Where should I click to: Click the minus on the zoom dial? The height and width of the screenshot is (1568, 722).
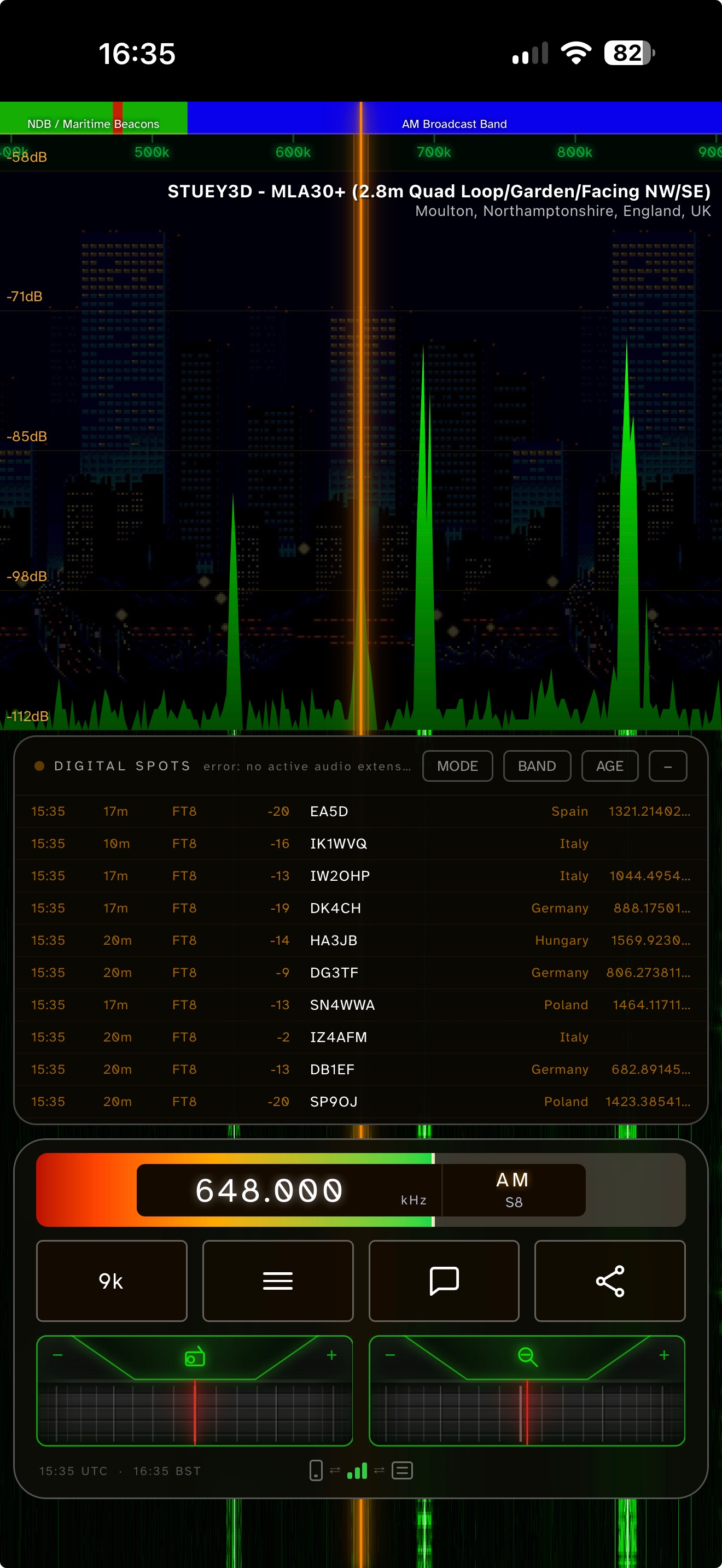click(x=390, y=1355)
